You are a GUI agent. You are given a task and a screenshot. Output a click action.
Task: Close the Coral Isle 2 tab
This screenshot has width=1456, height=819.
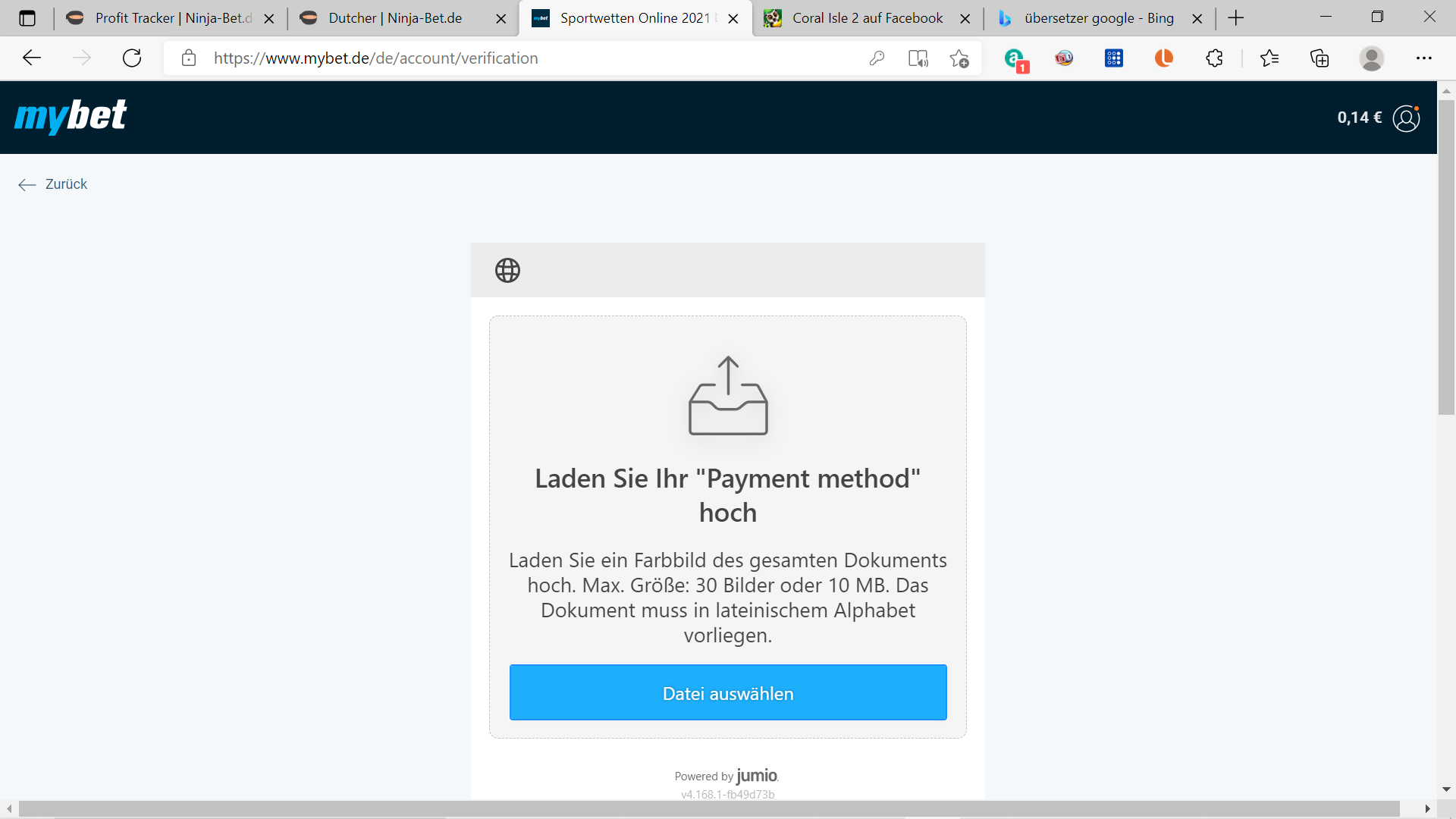965,19
